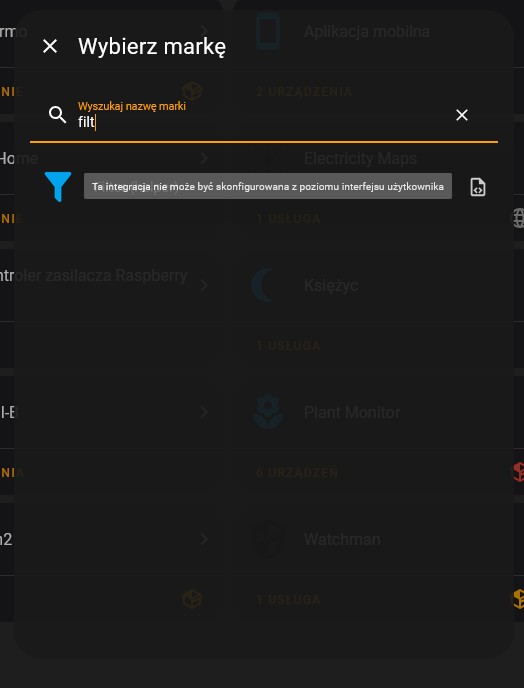Expand chevron beside the Home card

click(x=204, y=158)
